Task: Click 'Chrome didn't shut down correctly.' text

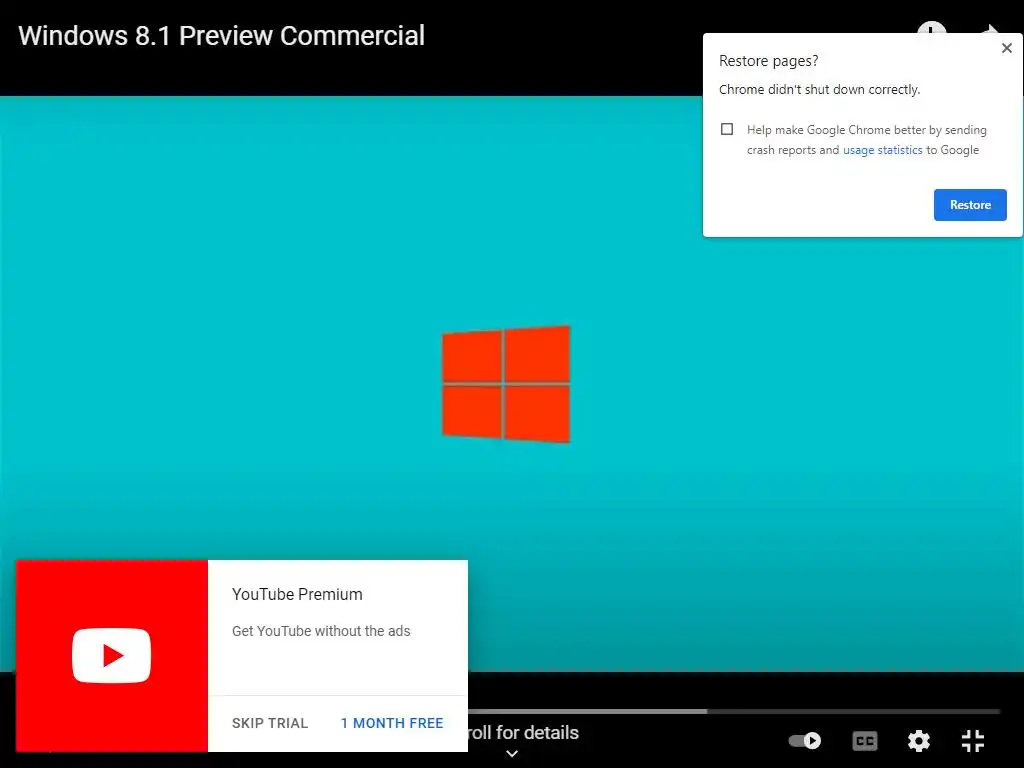Action: pyautogui.click(x=820, y=89)
